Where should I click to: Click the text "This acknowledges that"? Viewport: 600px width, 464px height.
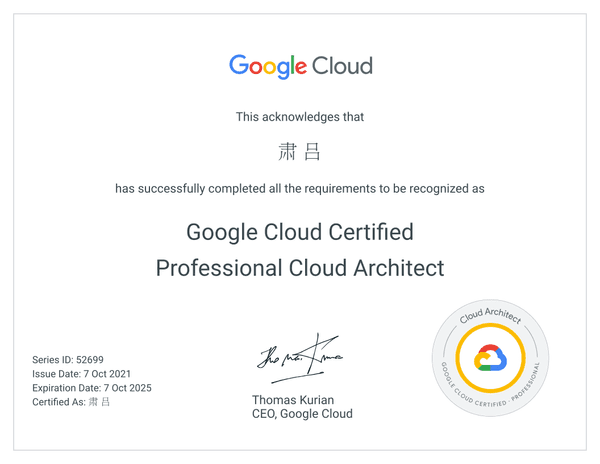point(300,117)
